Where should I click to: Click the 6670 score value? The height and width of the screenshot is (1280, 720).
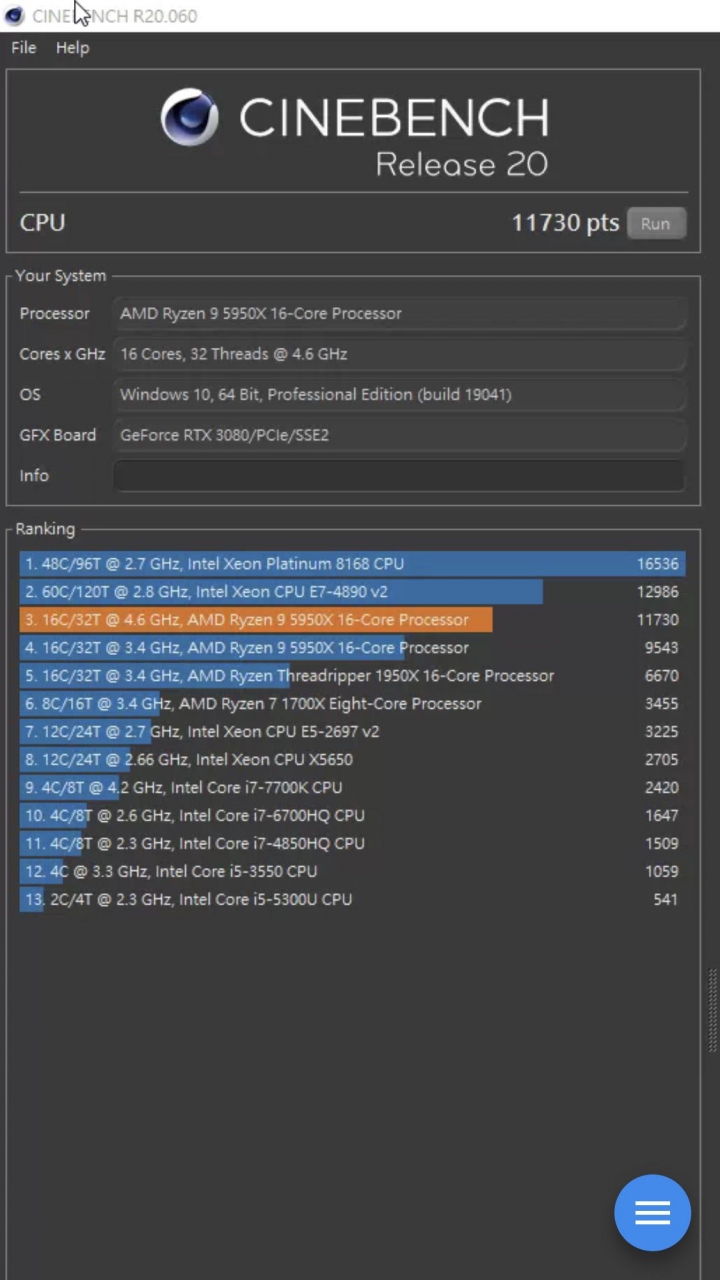point(662,676)
